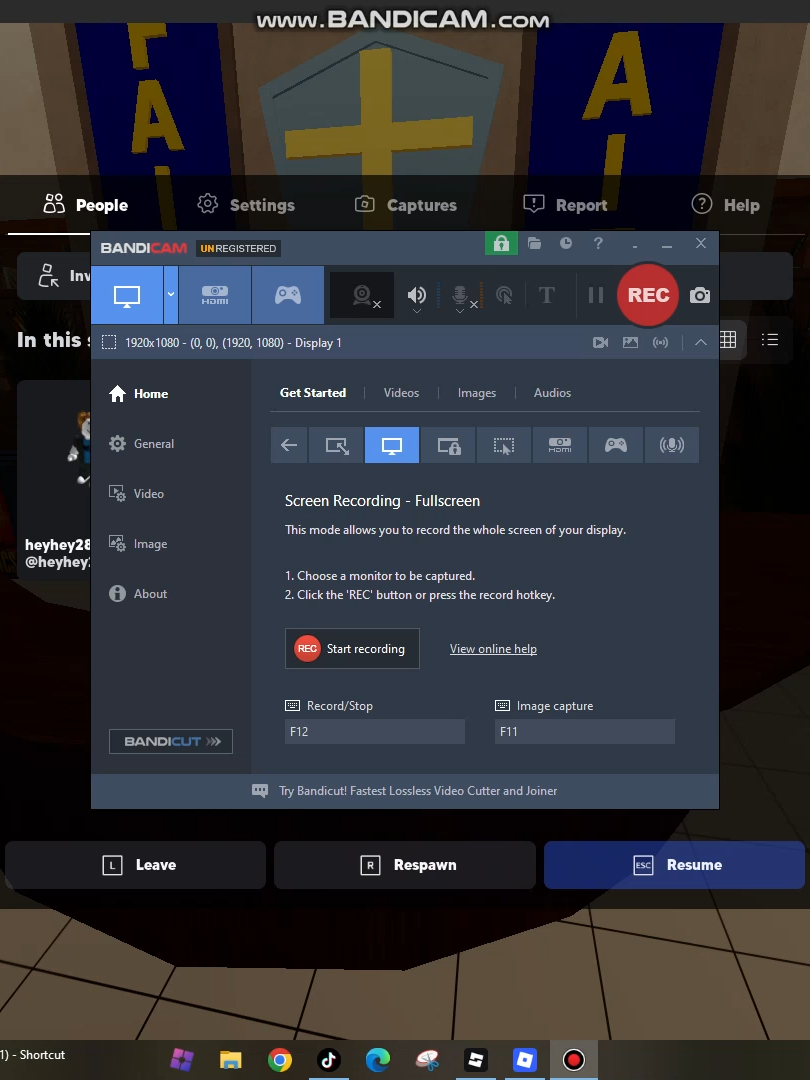The height and width of the screenshot is (1080, 810).
Task: Open the help question mark icon in Bandicam
Action: 598,243
